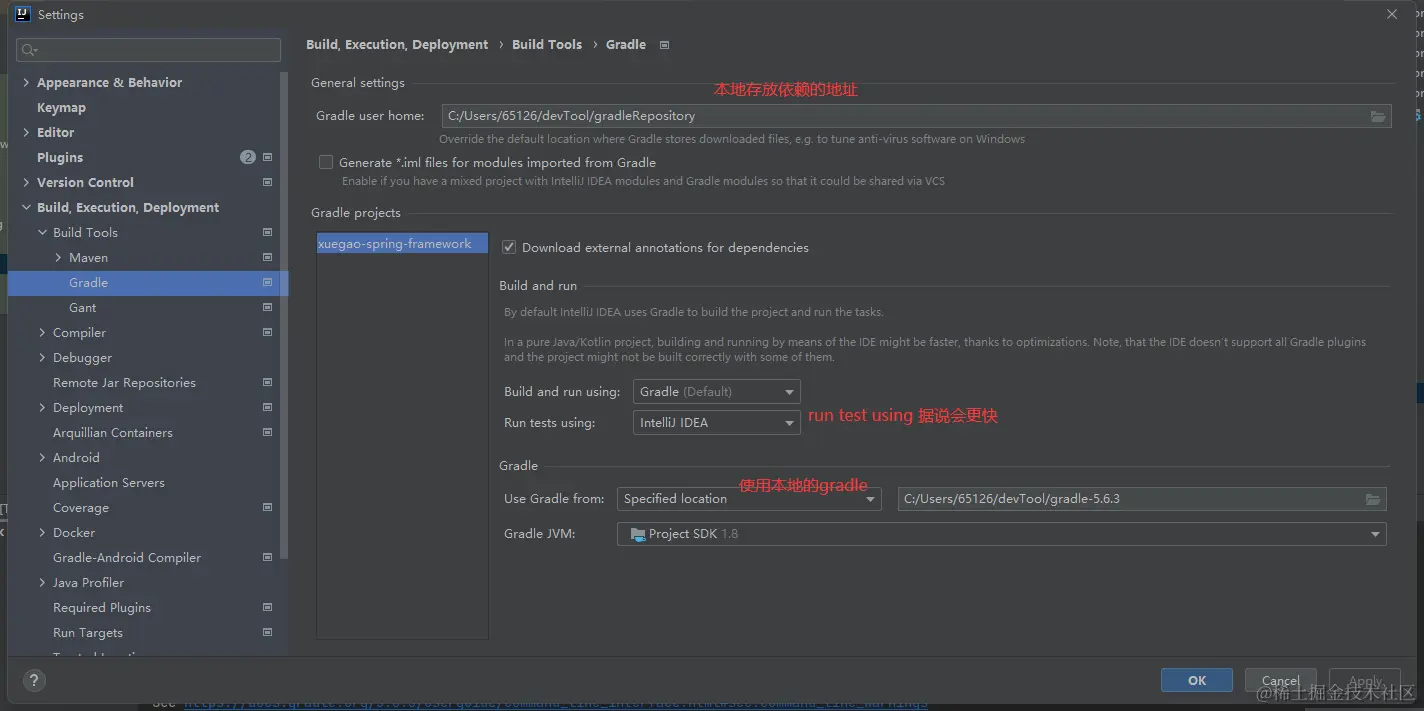The height and width of the screenshot is (711, 1424).
Task: Select Keymap in the settings tree
Action: click(61, 107)
